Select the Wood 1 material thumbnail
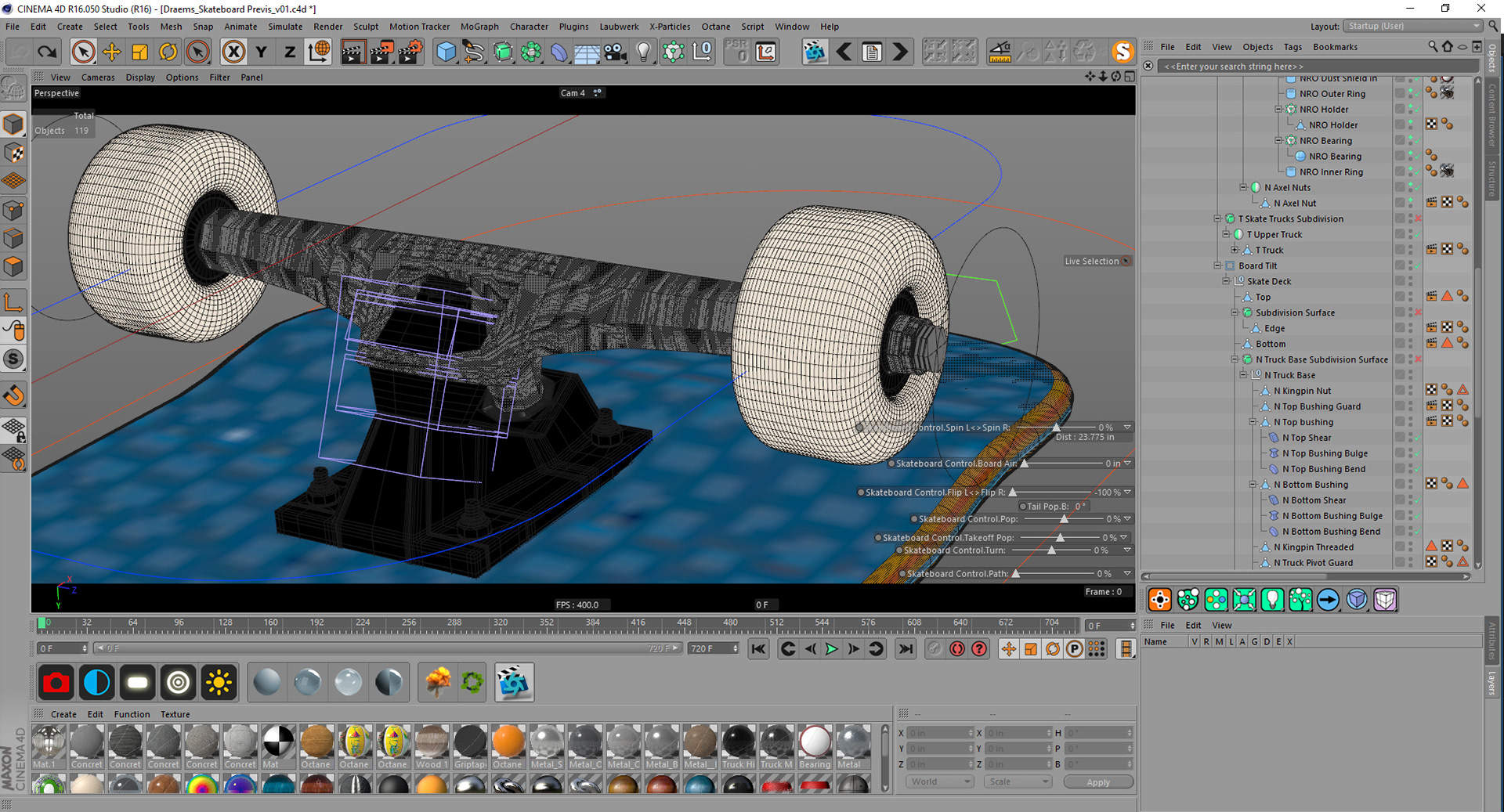 [x=432, y=746]
